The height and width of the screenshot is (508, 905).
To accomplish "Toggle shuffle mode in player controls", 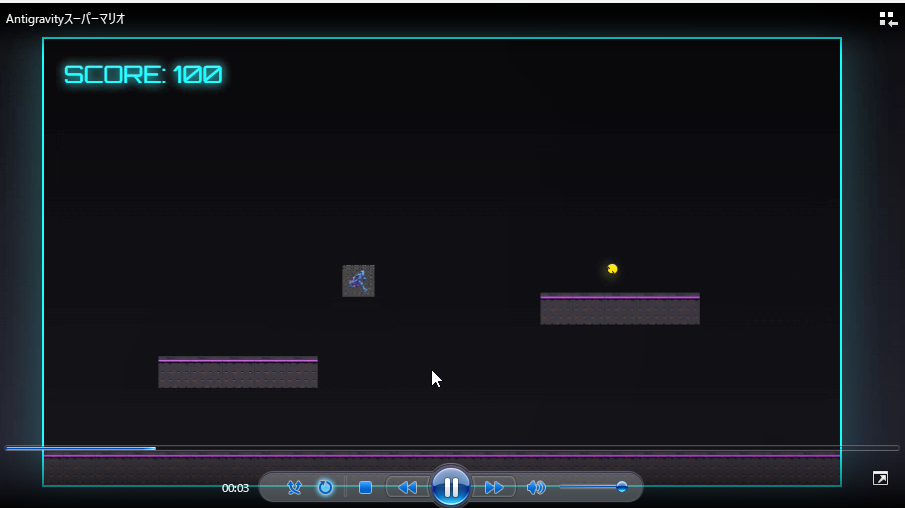I will [x=294, y=487].
